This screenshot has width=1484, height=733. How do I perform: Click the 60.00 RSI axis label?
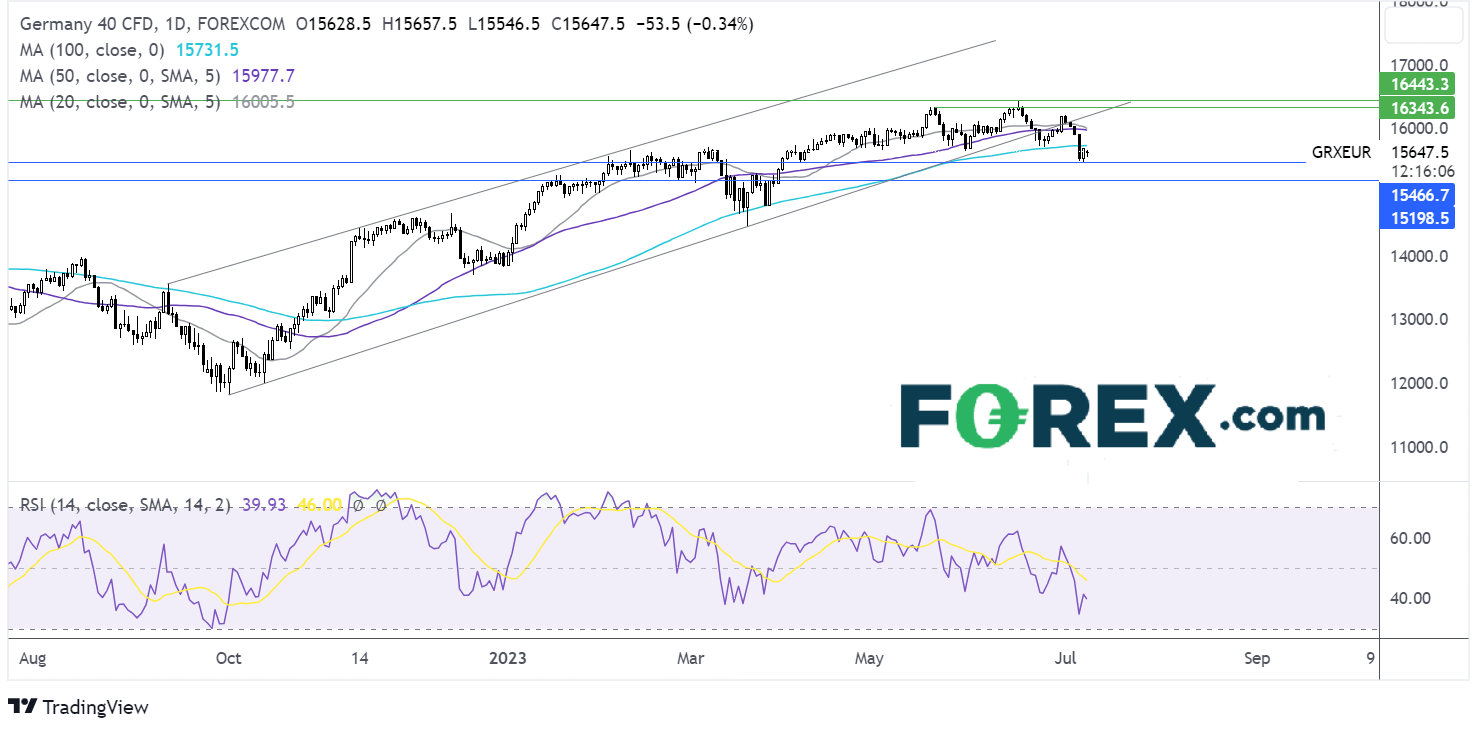[1411, 538]
